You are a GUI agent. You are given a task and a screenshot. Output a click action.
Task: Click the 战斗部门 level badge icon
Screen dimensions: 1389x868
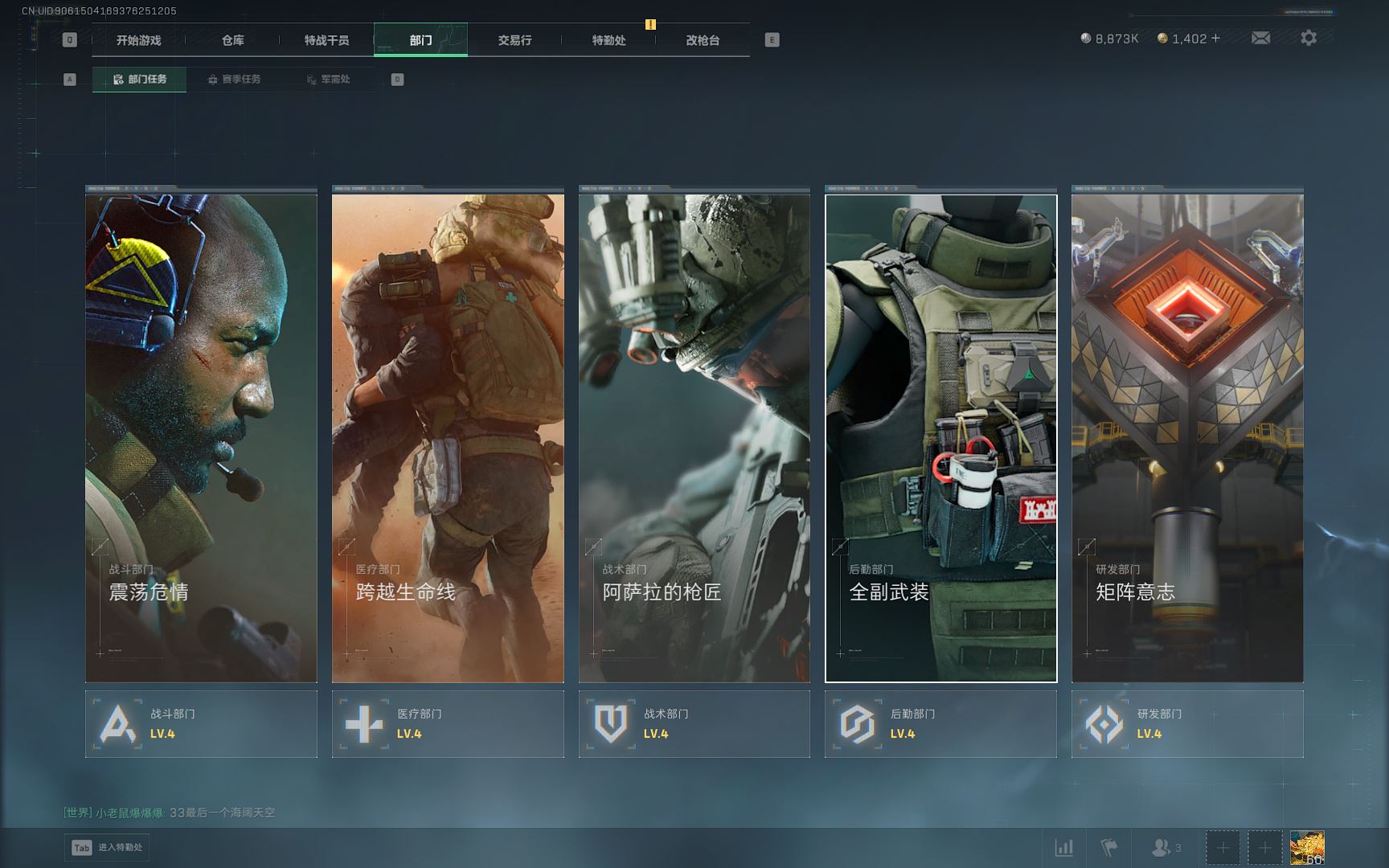pos(118,723)
